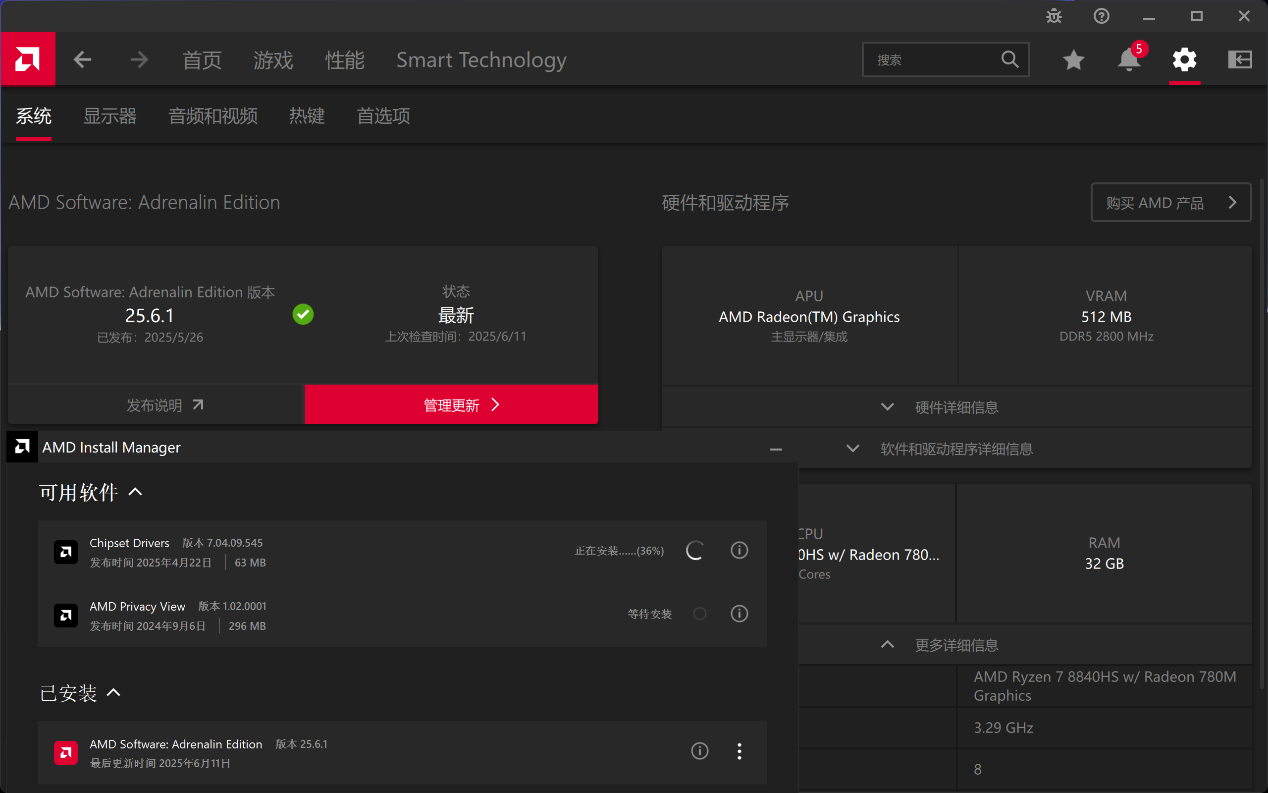Click the back navigation arrow

click(83, 59)
